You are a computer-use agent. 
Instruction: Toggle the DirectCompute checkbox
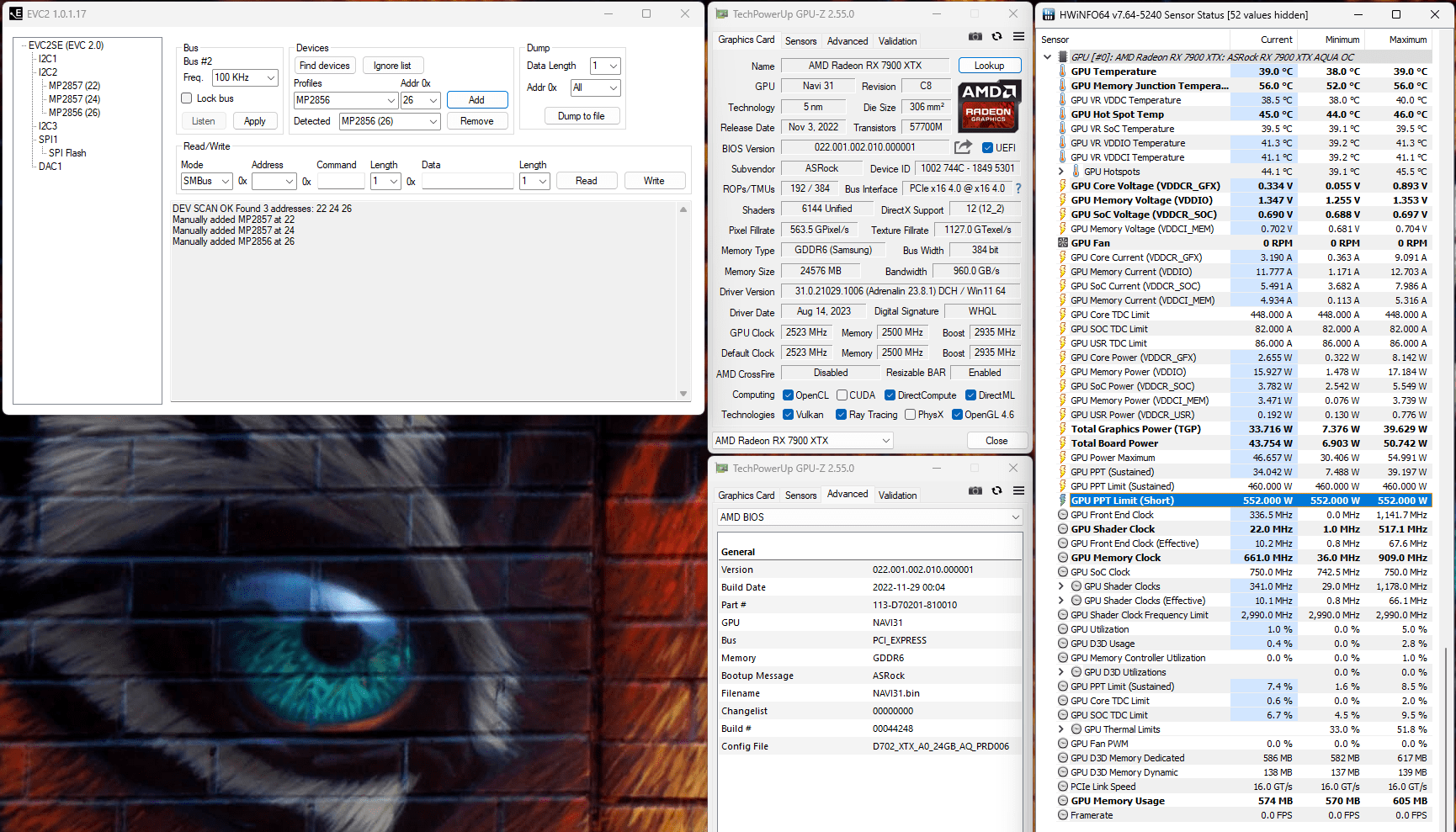click(x=890, y=395)
